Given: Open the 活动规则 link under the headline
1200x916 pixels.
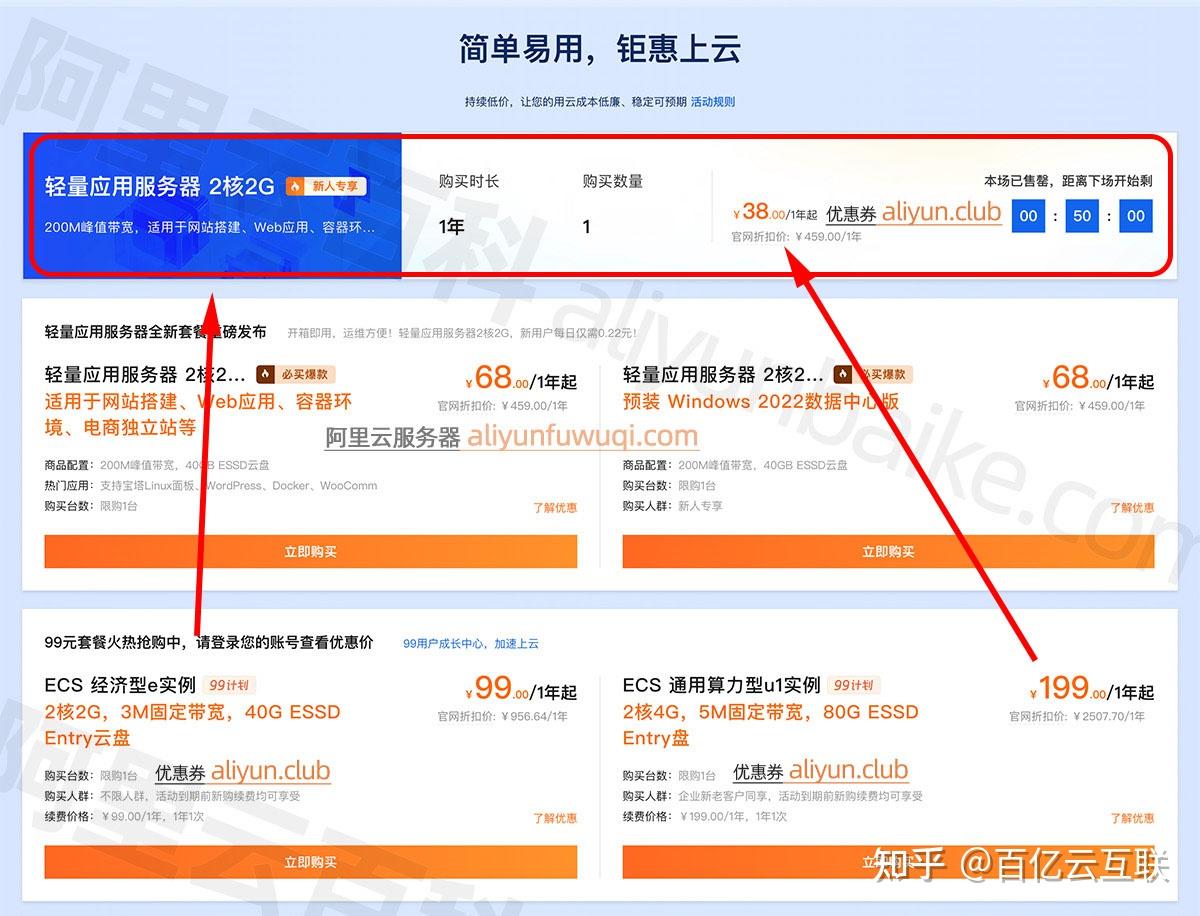Looking at the screenshot, I should (x=713, y=102).
